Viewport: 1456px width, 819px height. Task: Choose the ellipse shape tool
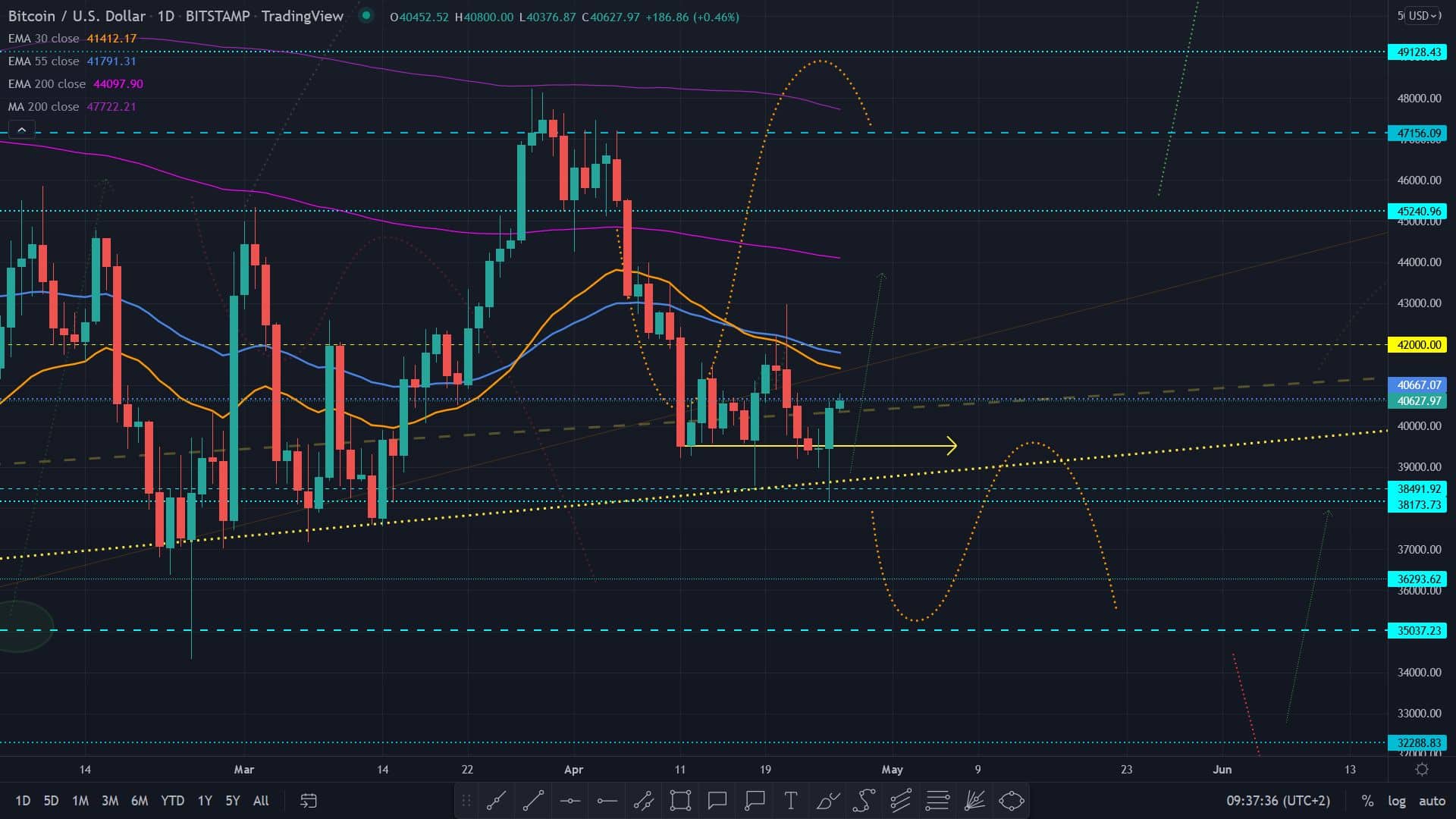coord(1012,800)
